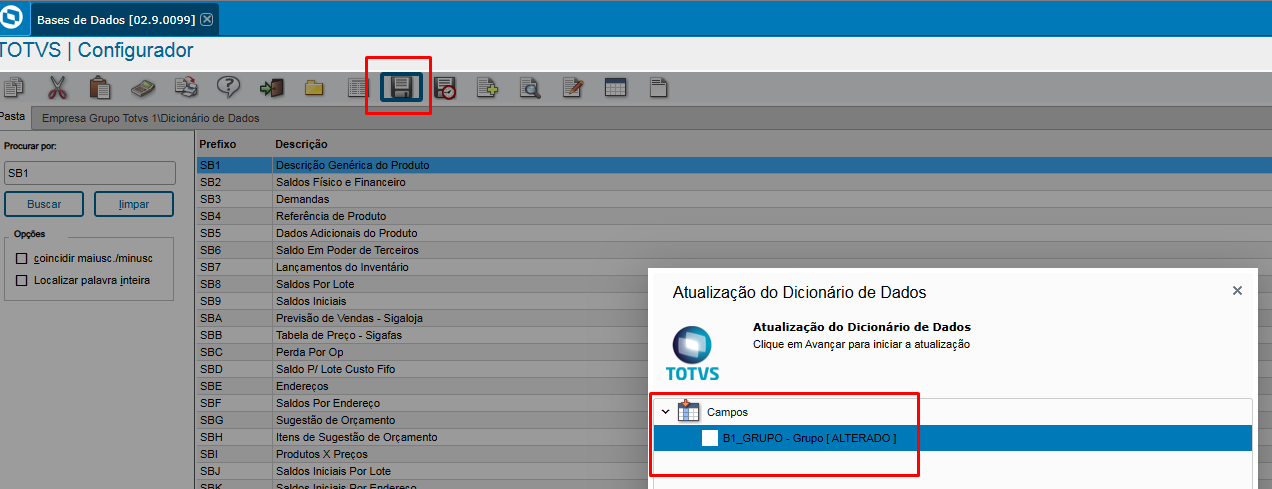Select the Pasta tab
The height and width of the screenshot is (489, 1272).
[12, 116]
